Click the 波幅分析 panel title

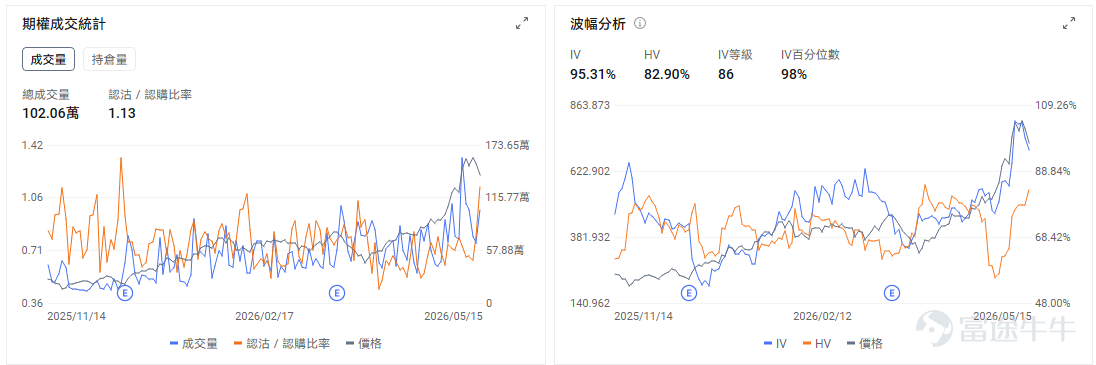598,24
